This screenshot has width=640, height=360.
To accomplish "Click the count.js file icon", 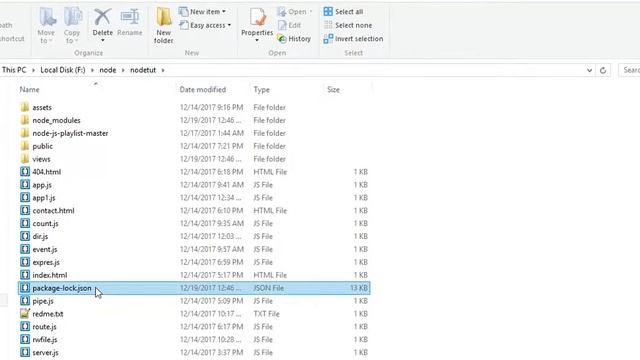I will (x=25, y=223).
